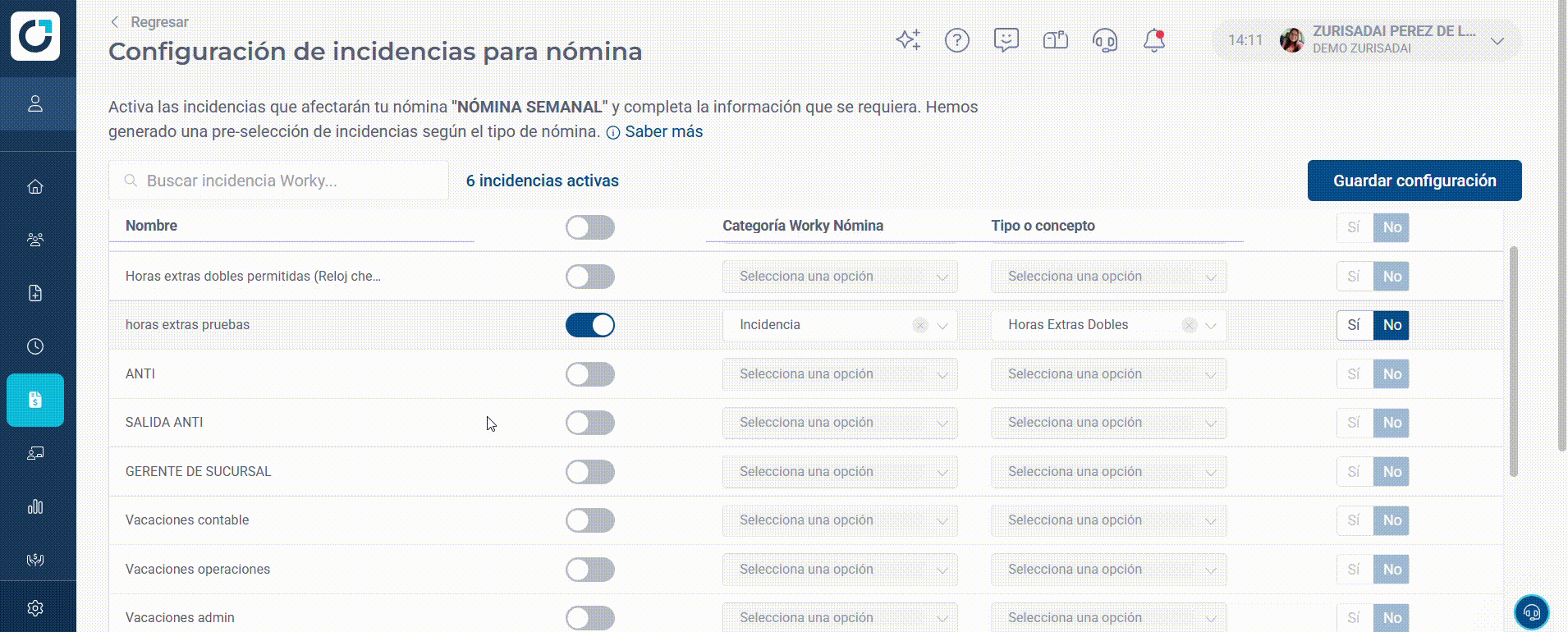Open the user profile sidebar icon
Viewport: 1568px width, 632px height.
pyautogui.click(x=35, y=103)
